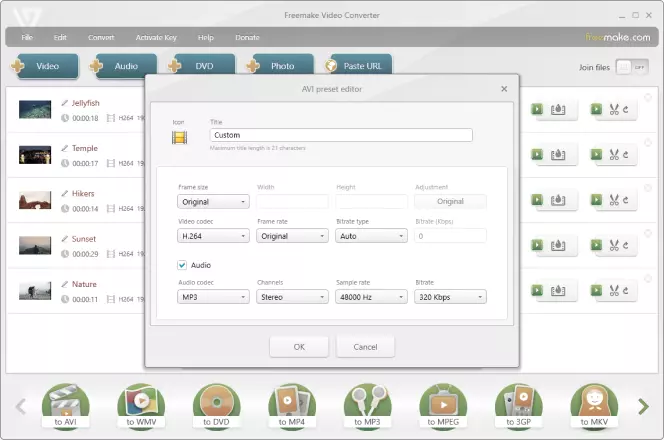Click the audio settings icon in Nature row
This screenshot has height=440, width=664.
[x=558, y=291]
